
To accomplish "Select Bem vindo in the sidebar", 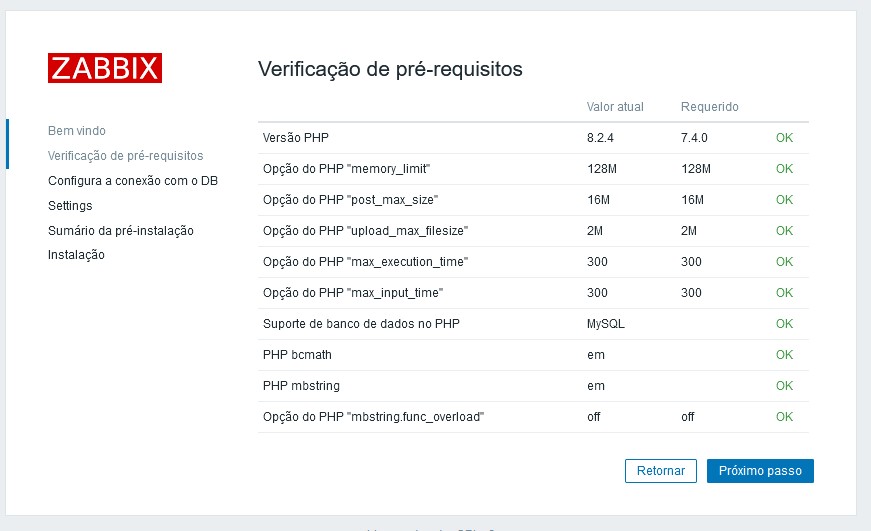I will [77, 131].
